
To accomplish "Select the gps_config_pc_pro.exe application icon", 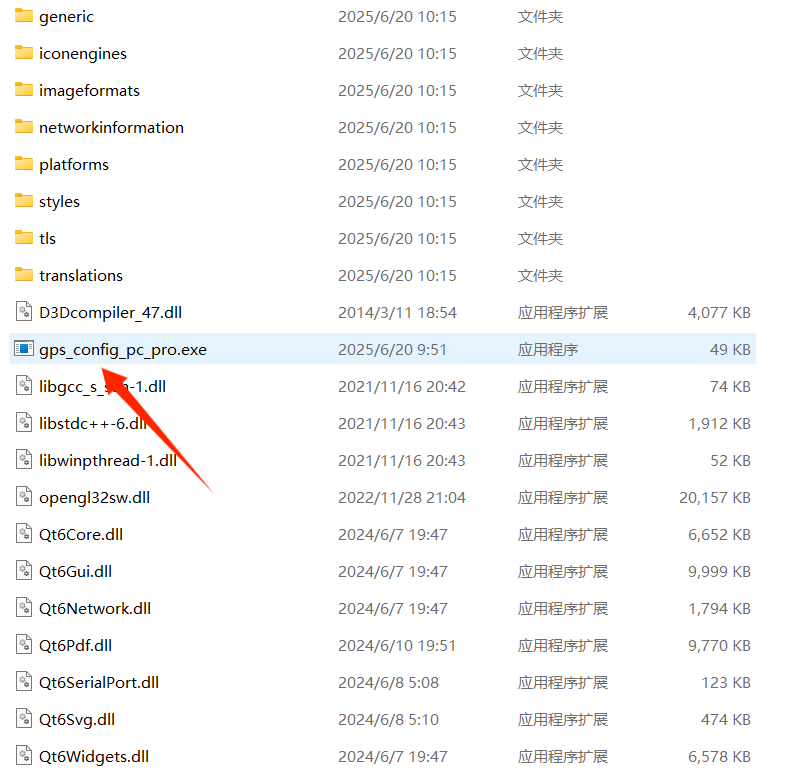I will point(24,349).
